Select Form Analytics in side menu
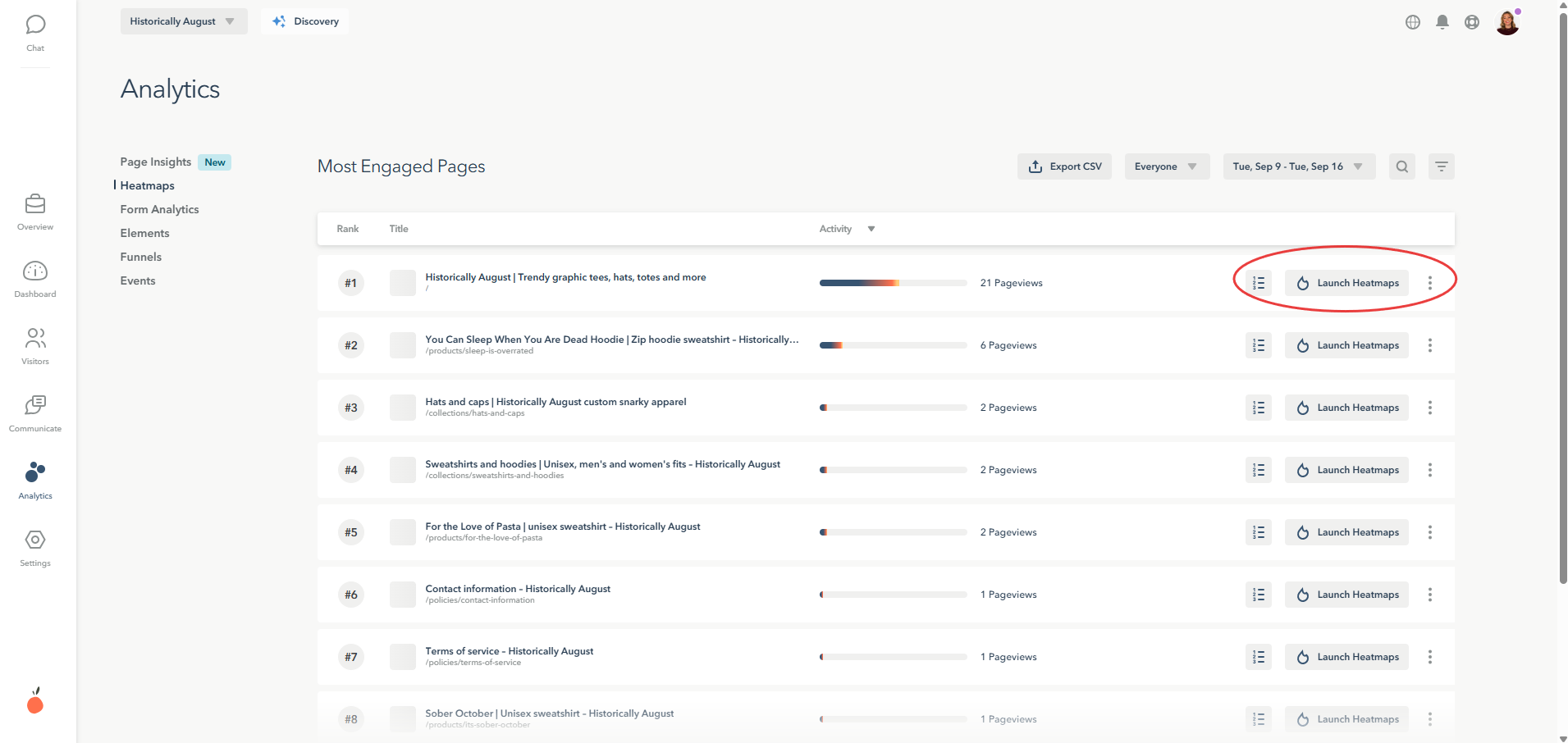This screenshot has width=1568, height=743. (159, 209)
